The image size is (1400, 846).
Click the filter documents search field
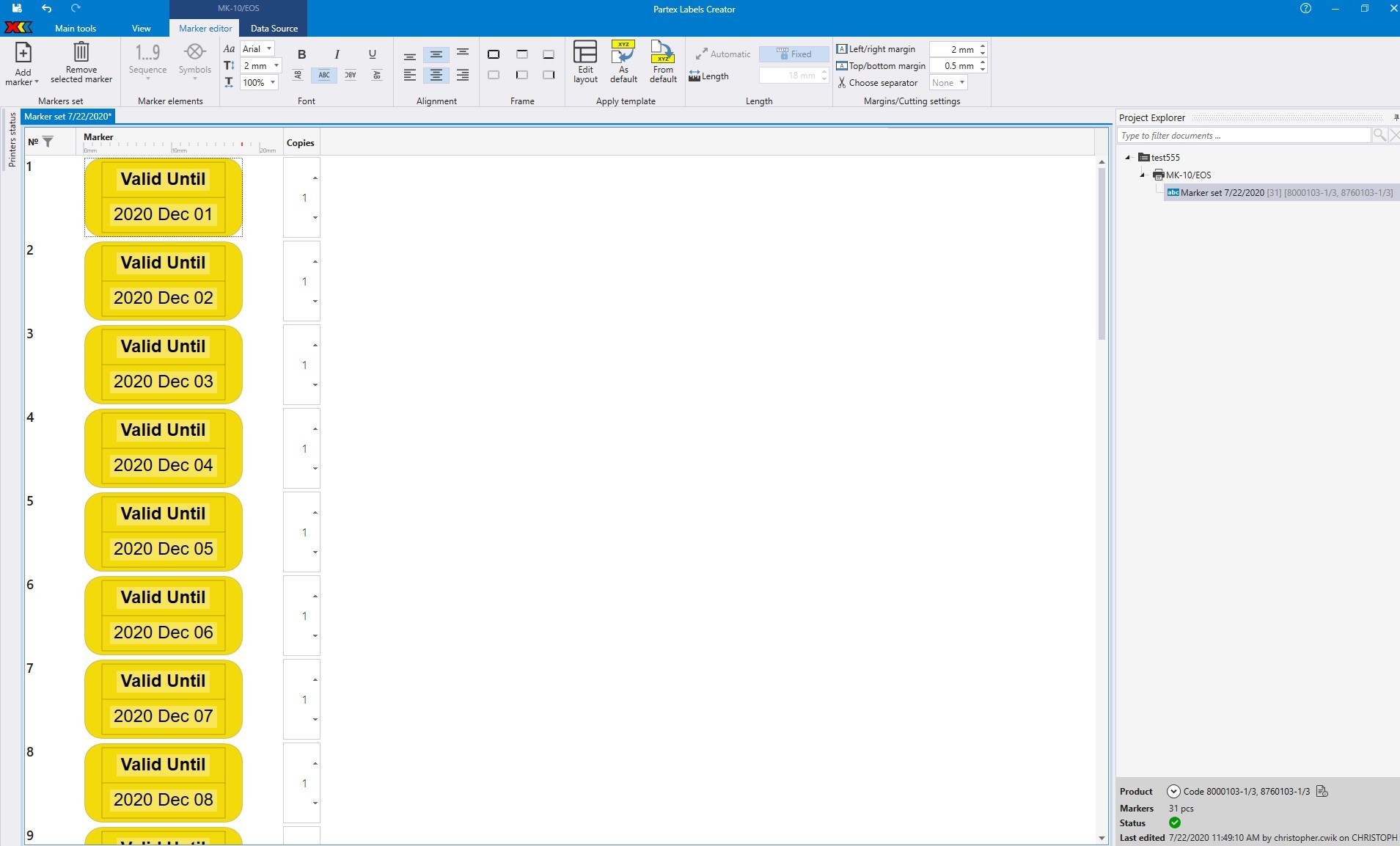[x=1244, y=136]
